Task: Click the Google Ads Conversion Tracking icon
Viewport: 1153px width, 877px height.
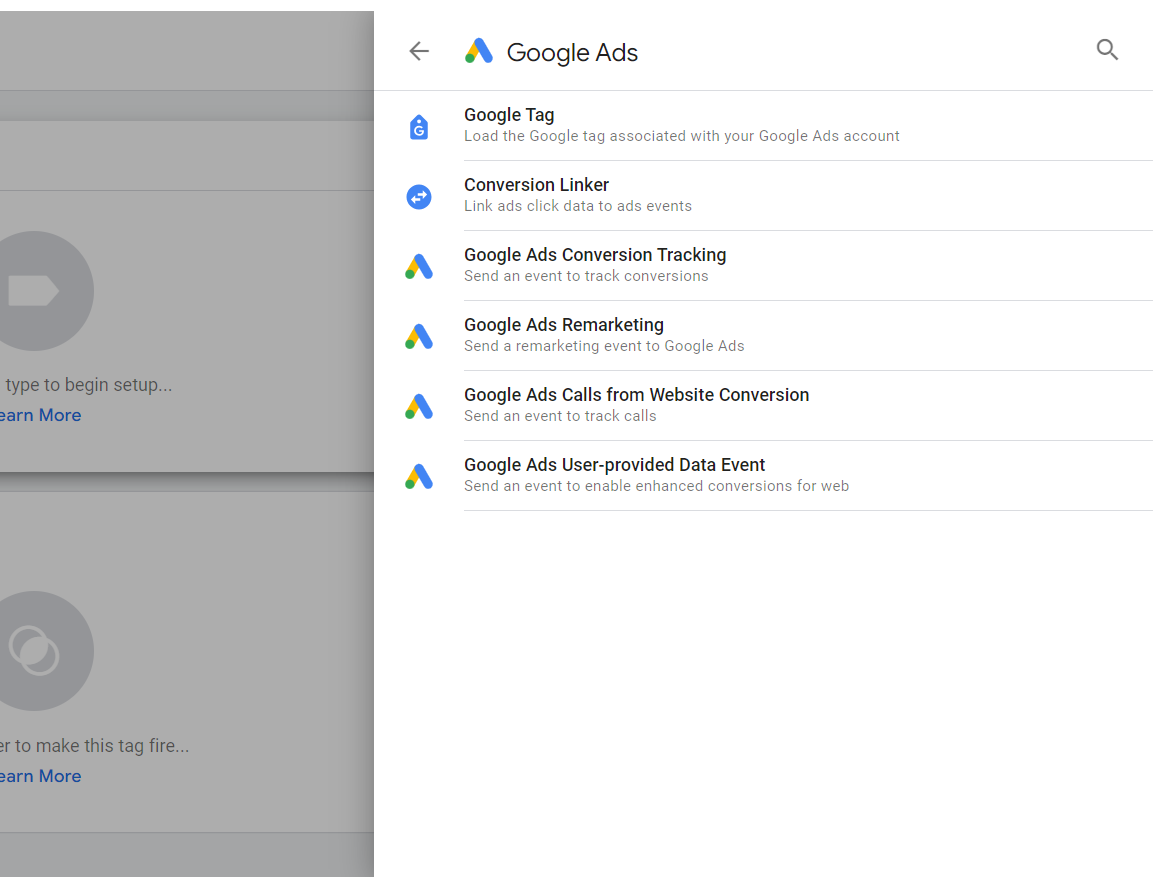Action: [x=419, y=266]
